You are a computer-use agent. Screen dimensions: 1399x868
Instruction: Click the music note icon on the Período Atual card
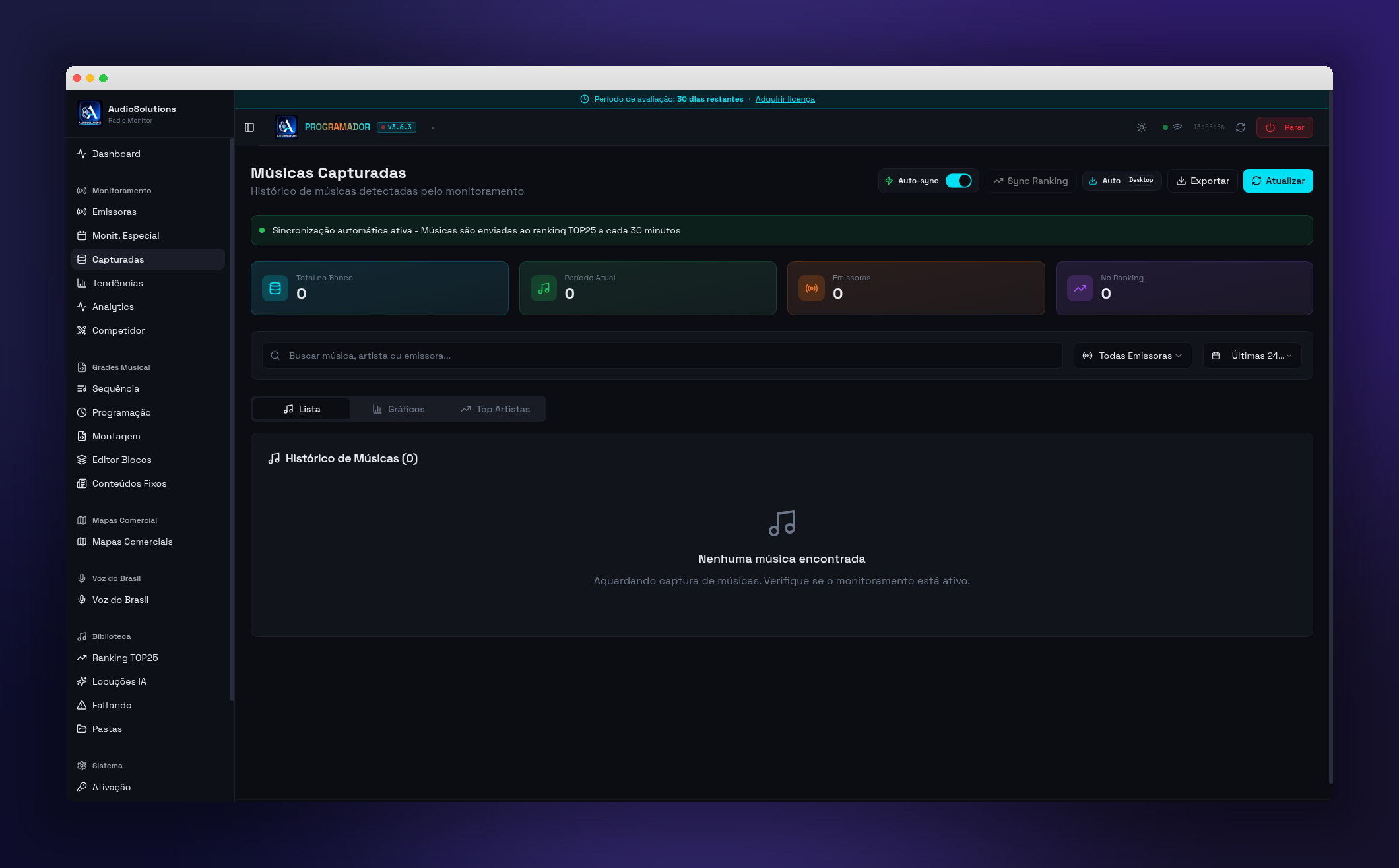(544, 288)
